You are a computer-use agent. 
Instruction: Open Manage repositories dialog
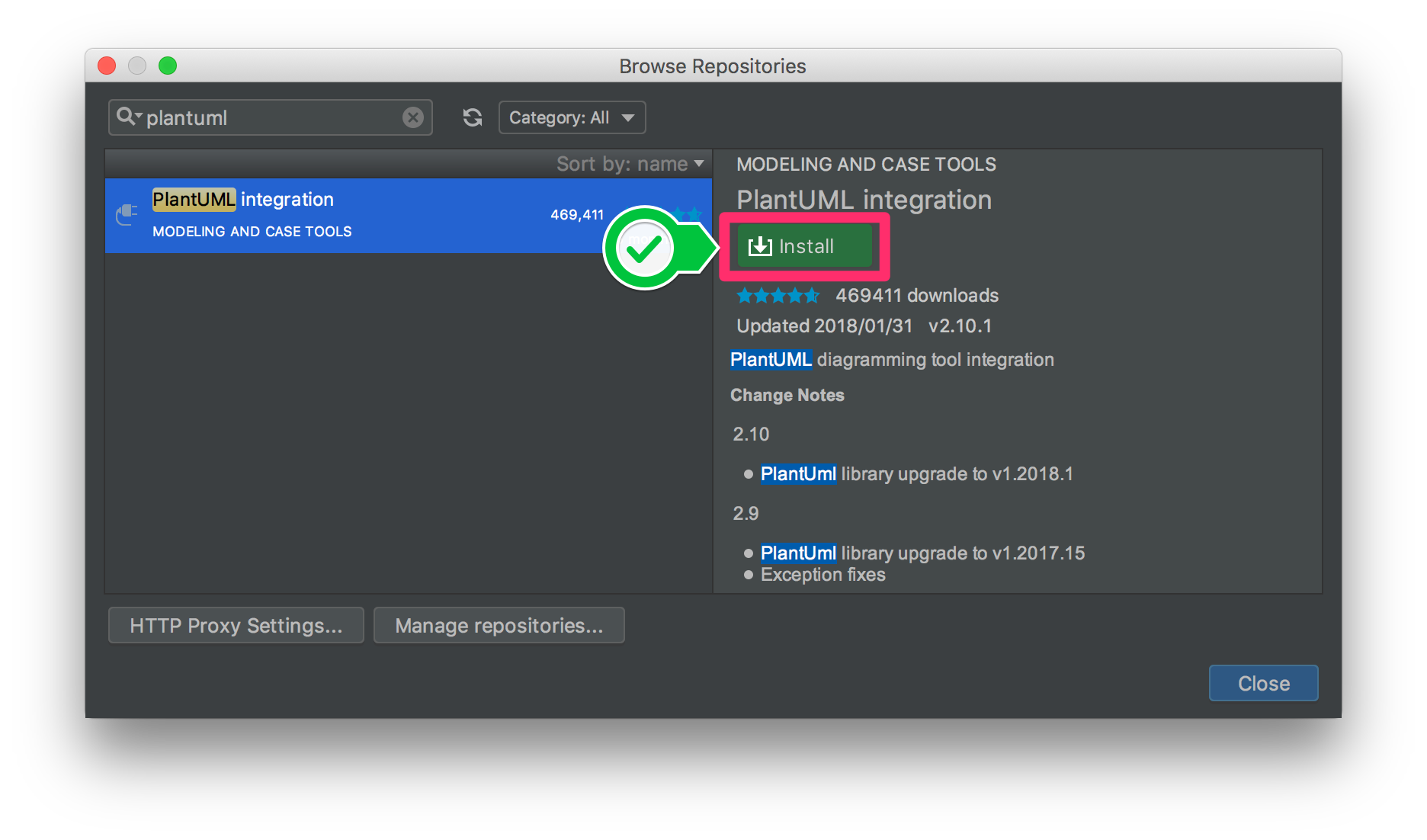499,625
